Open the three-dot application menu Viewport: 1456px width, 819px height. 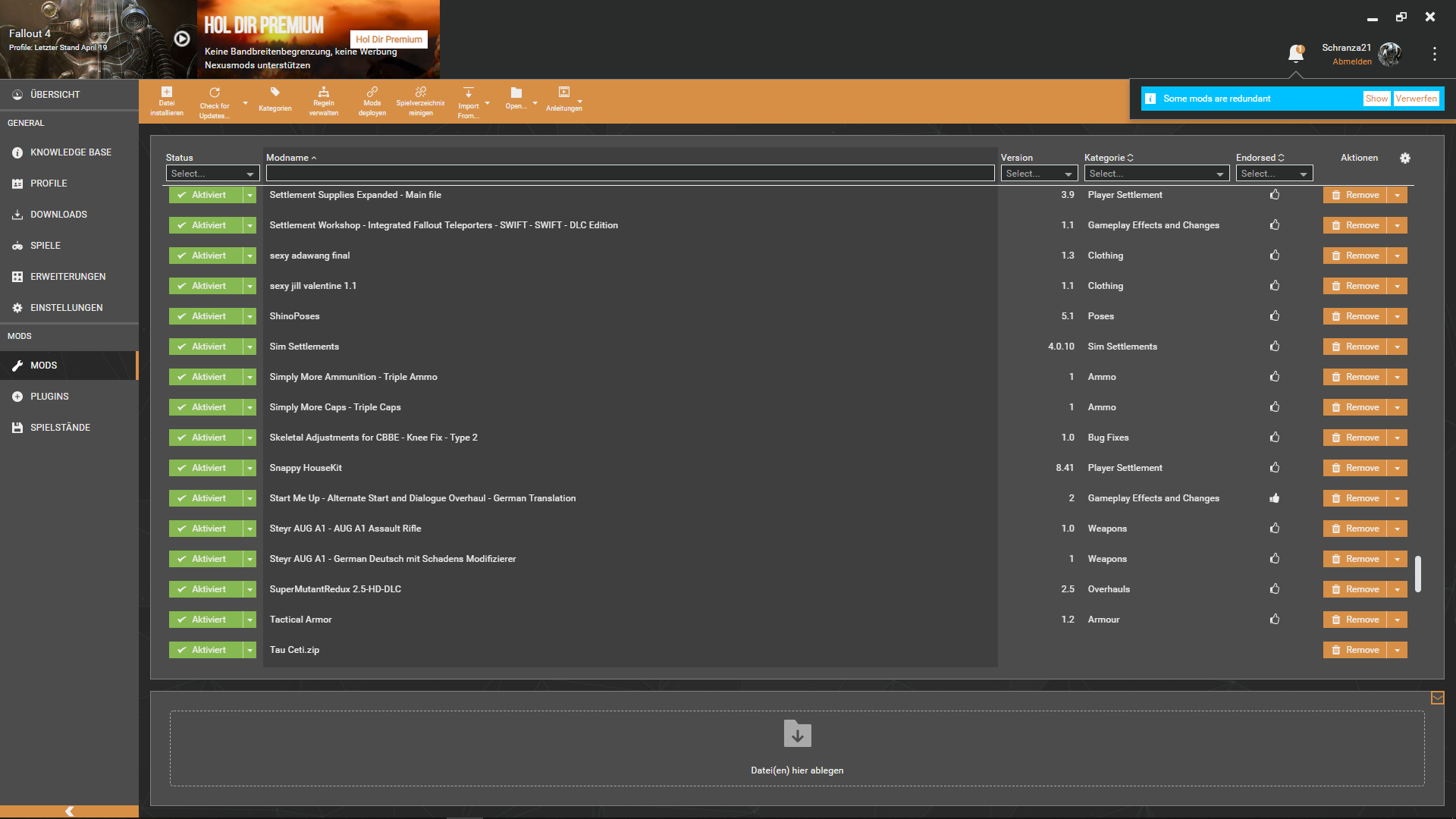point(1434,54)
